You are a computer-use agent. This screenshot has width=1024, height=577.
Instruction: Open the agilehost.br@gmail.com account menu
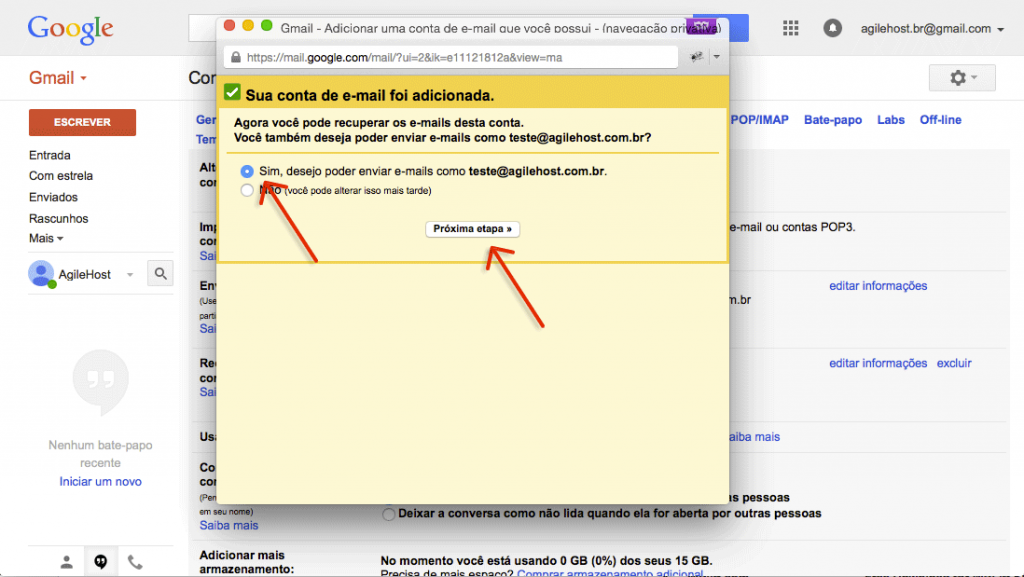click(933, 29)
